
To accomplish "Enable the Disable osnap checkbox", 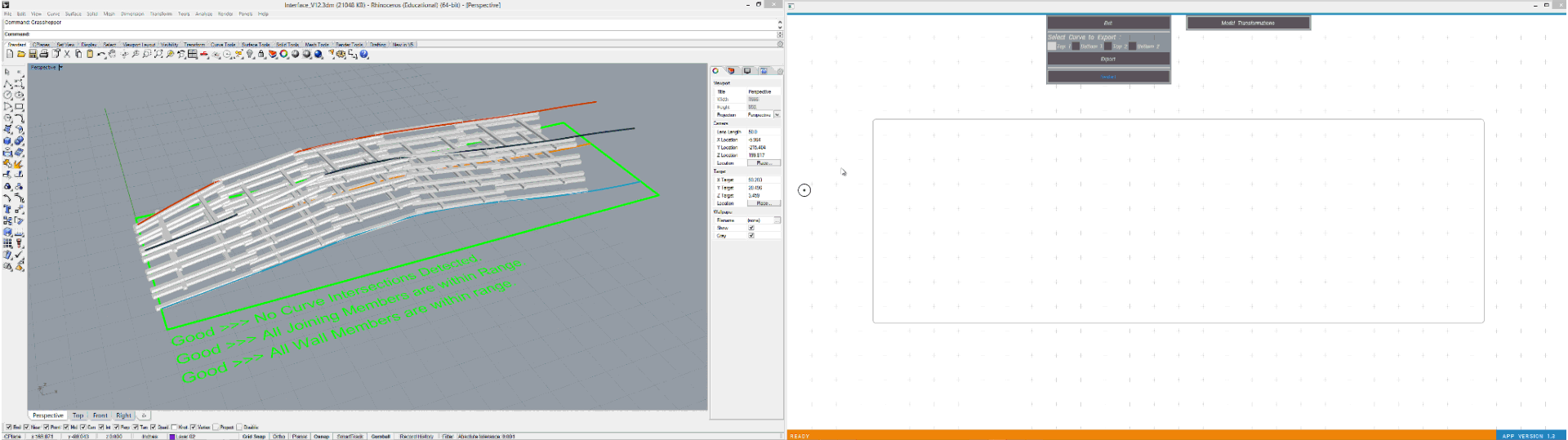I will 239,427.
